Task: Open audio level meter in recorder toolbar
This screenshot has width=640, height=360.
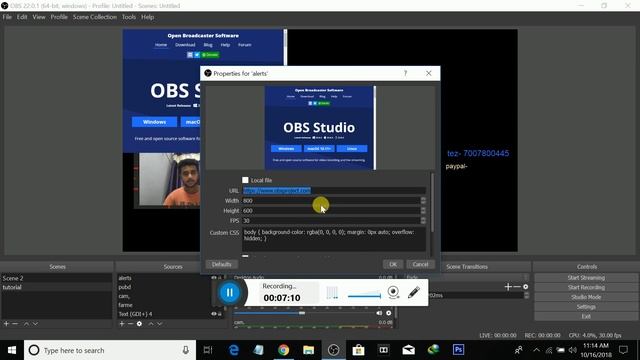Action: (332, 293)
